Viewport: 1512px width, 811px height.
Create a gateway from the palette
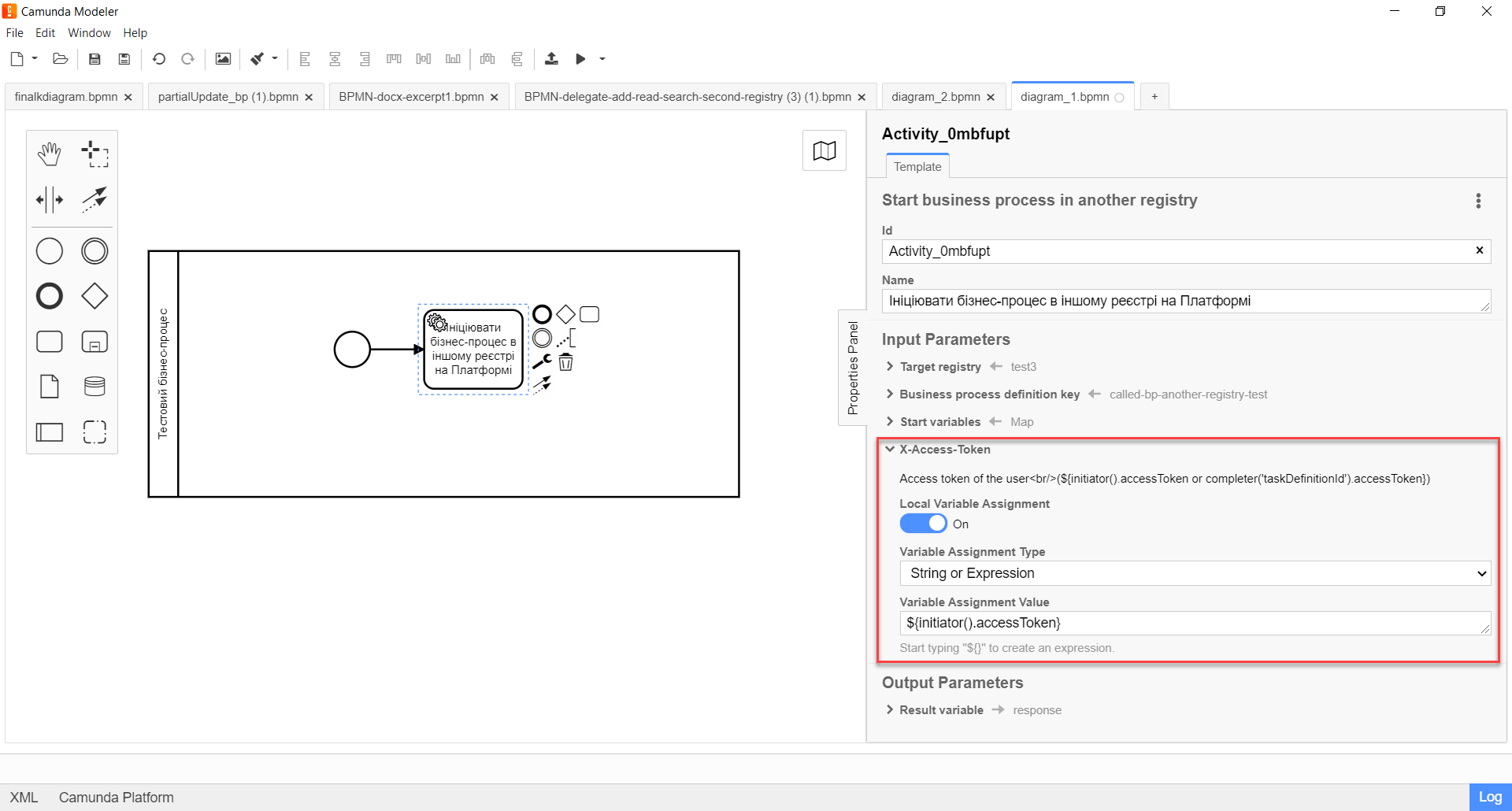pos(94,296)
